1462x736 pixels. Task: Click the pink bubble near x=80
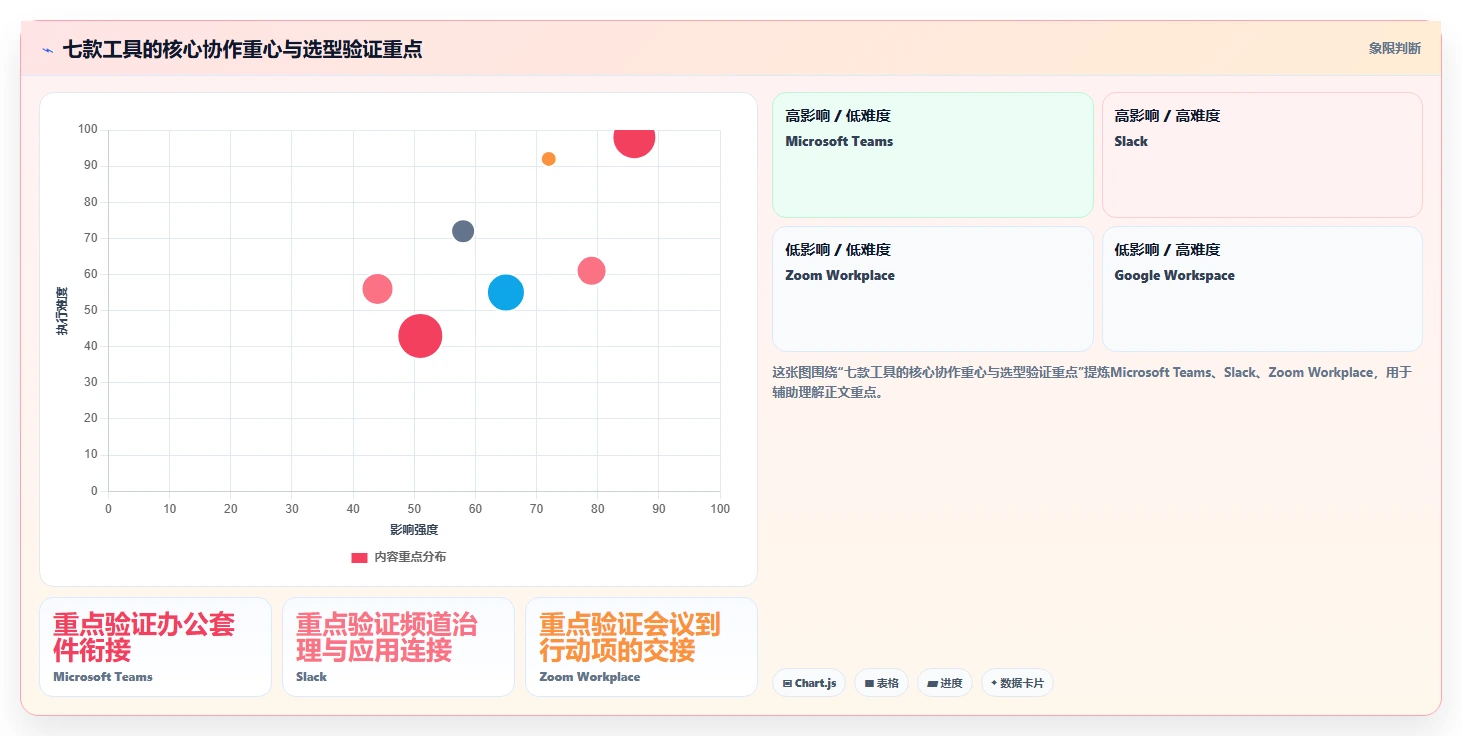pos(591,270)
